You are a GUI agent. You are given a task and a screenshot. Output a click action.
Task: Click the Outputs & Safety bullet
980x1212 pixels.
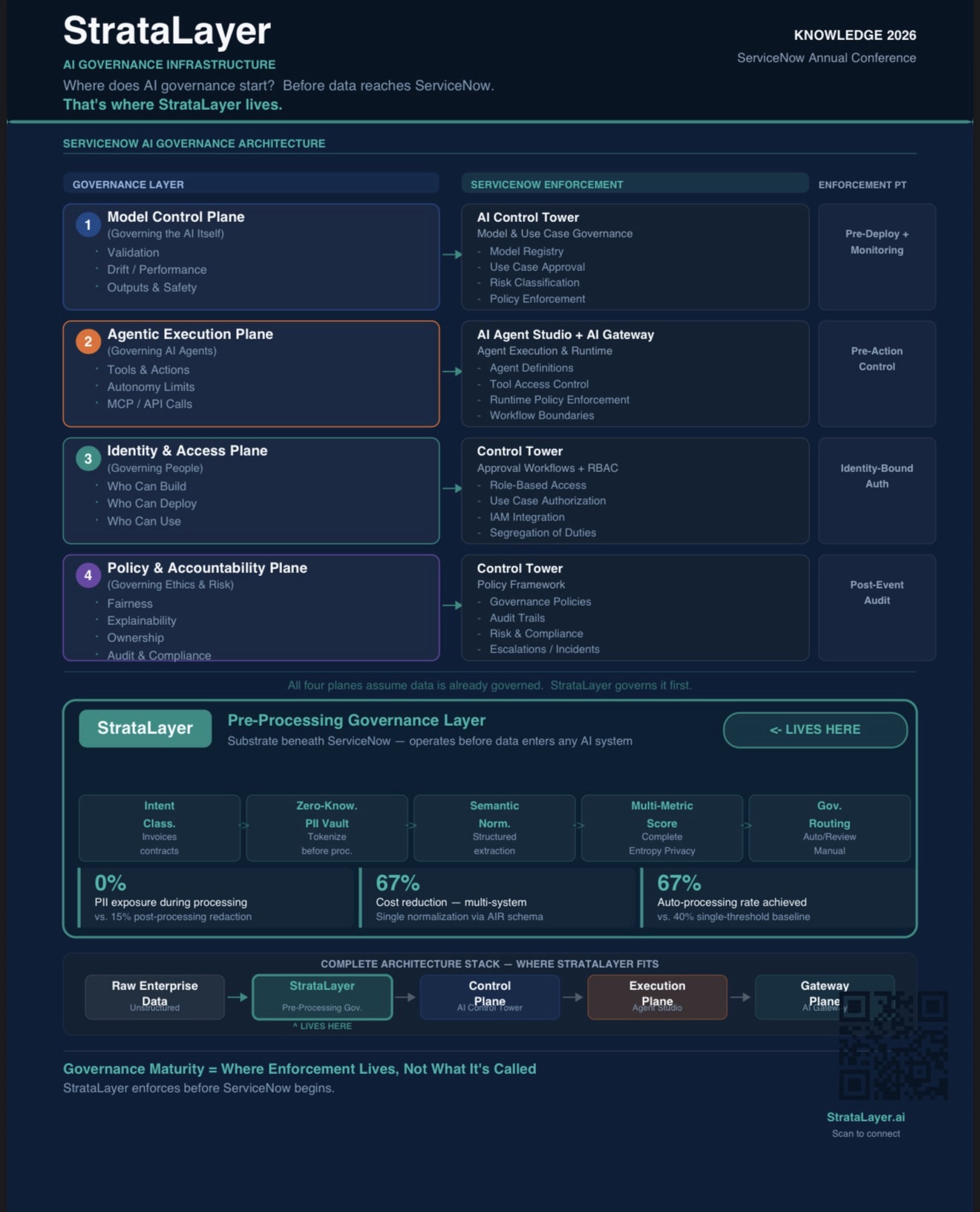tap(151, 287)
